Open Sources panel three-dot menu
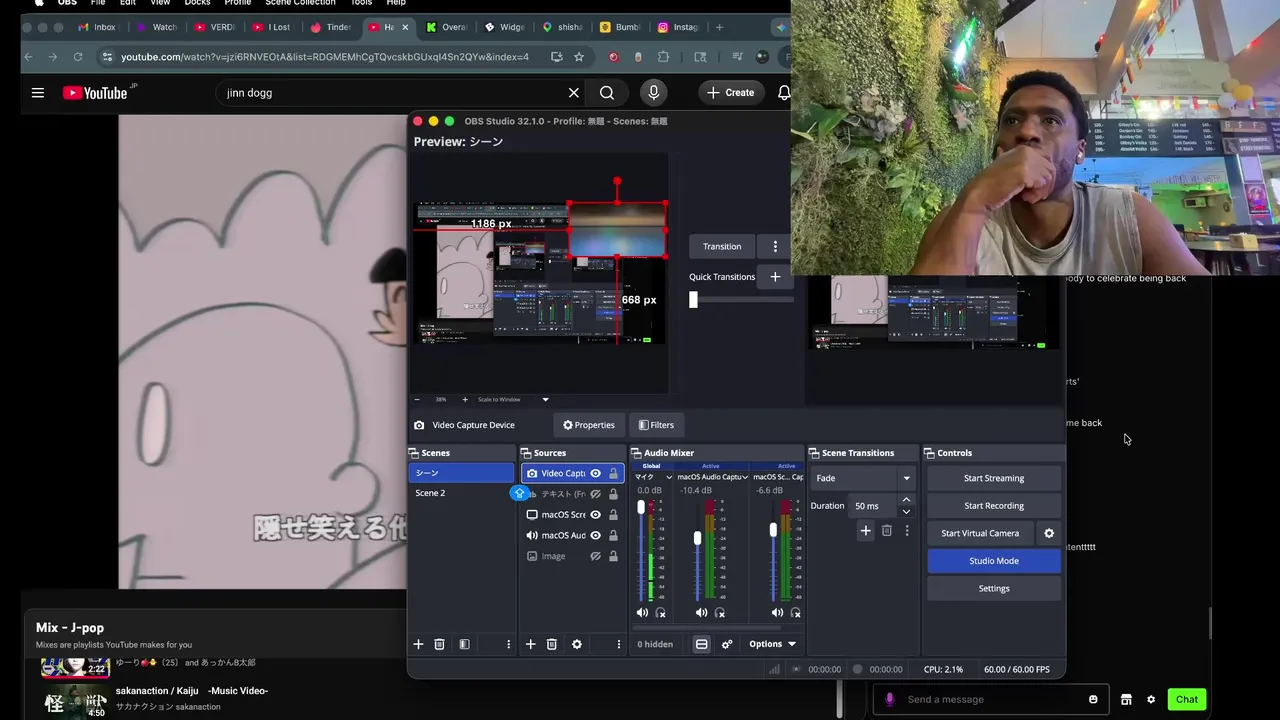 618,644
